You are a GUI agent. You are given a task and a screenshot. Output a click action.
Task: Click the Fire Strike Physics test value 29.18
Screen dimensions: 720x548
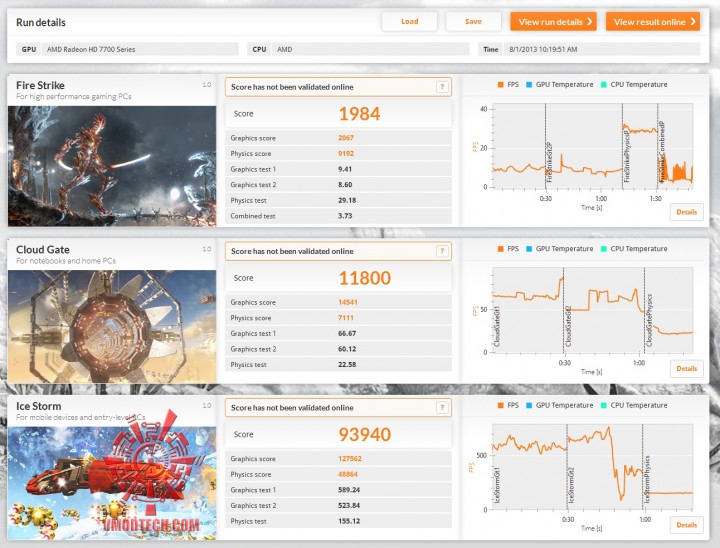347,200
